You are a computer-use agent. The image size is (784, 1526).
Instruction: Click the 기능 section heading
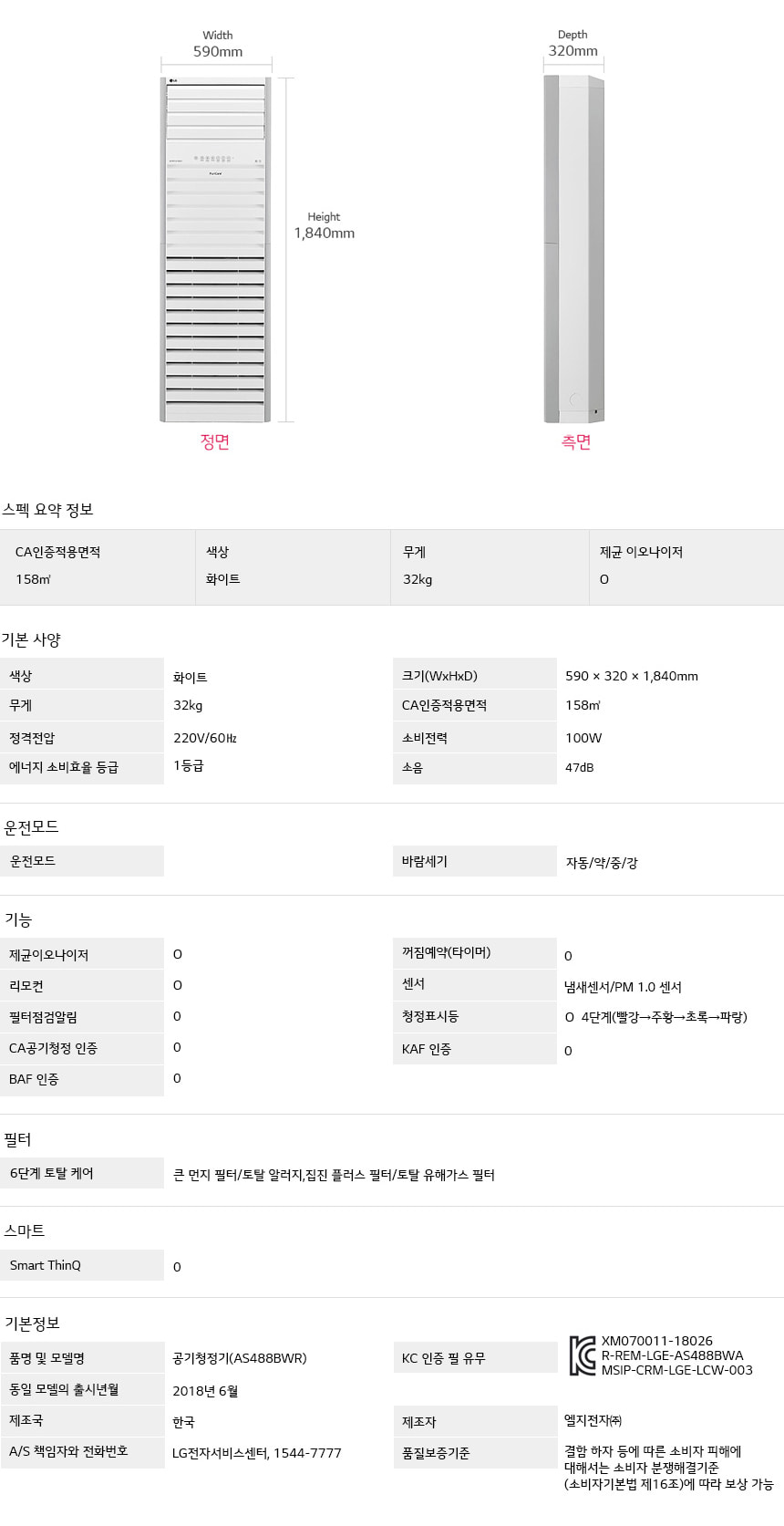pos(18,919)
